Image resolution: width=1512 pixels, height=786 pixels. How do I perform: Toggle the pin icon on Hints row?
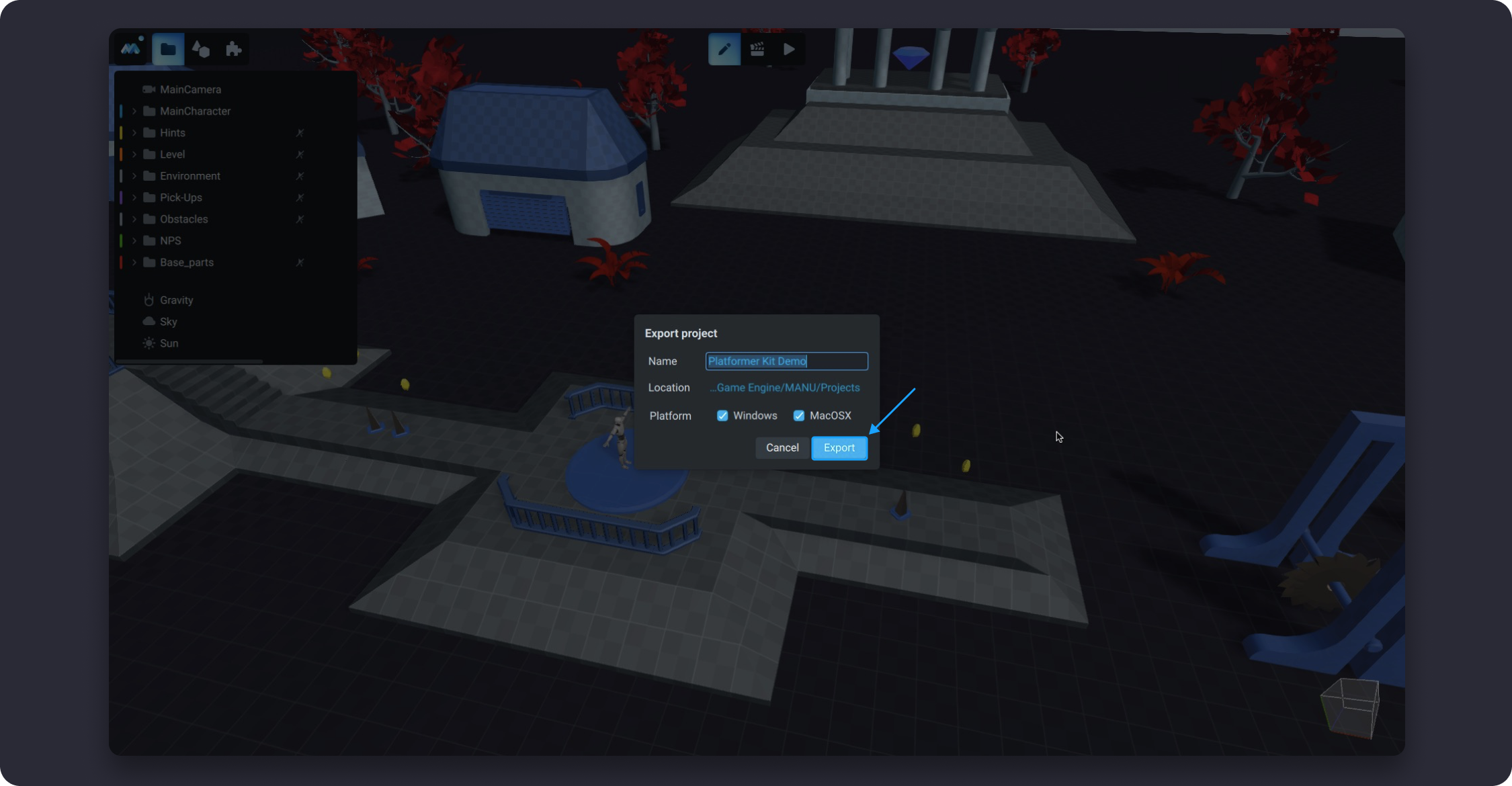[300, 133]
